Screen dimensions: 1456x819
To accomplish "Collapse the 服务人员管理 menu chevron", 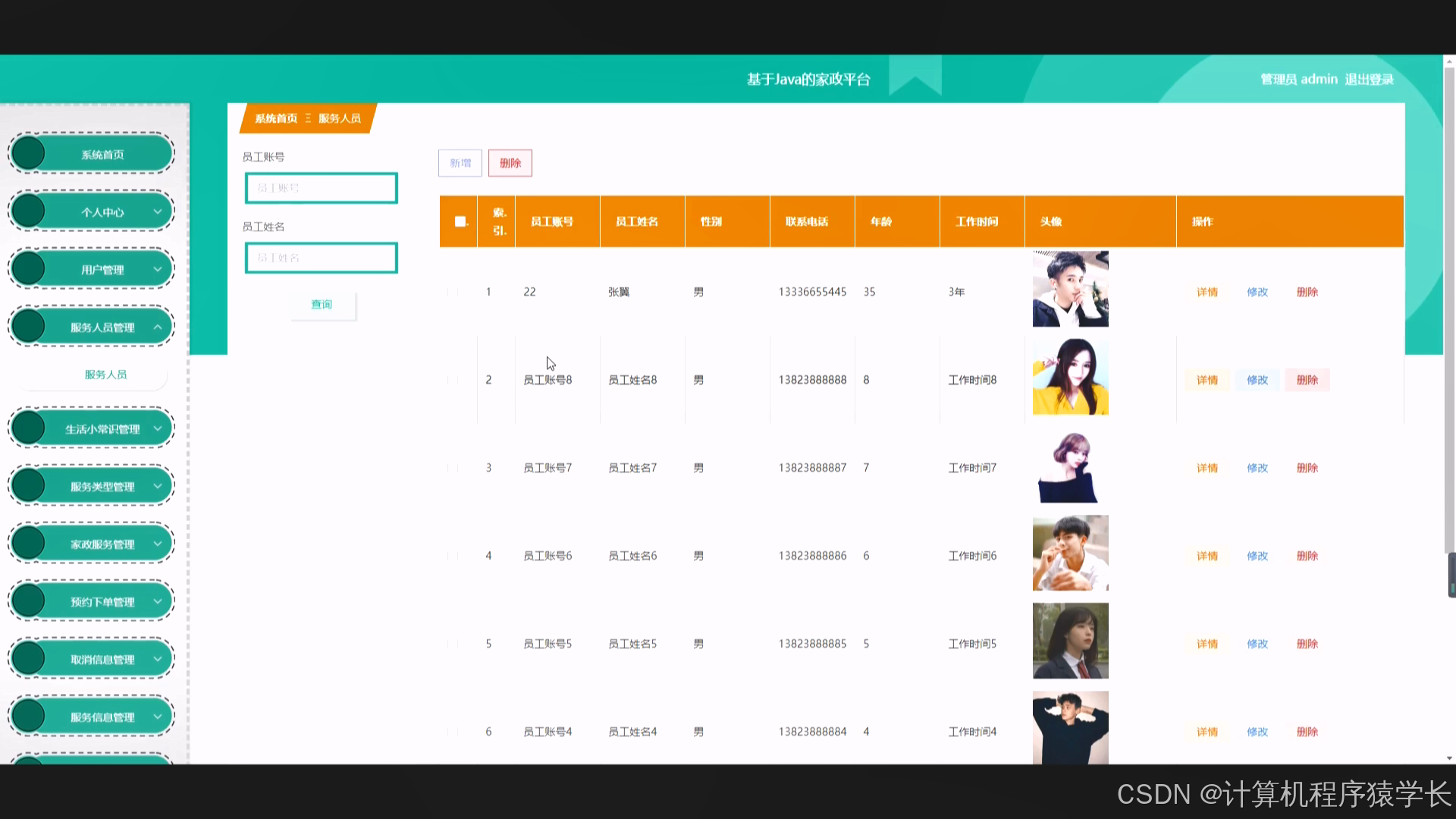I will tap(158, 327).
